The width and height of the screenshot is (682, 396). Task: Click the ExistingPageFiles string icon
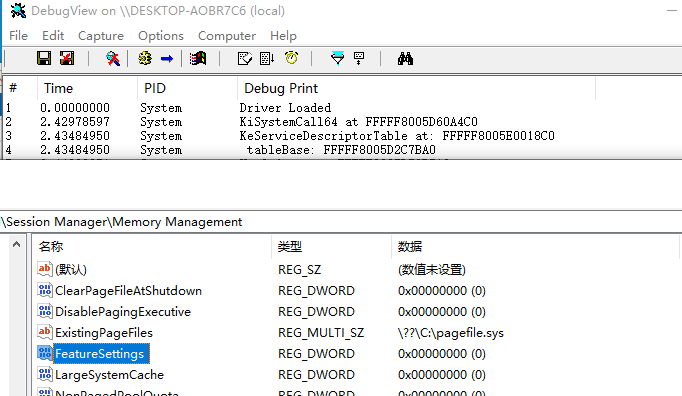pos(45,332)
